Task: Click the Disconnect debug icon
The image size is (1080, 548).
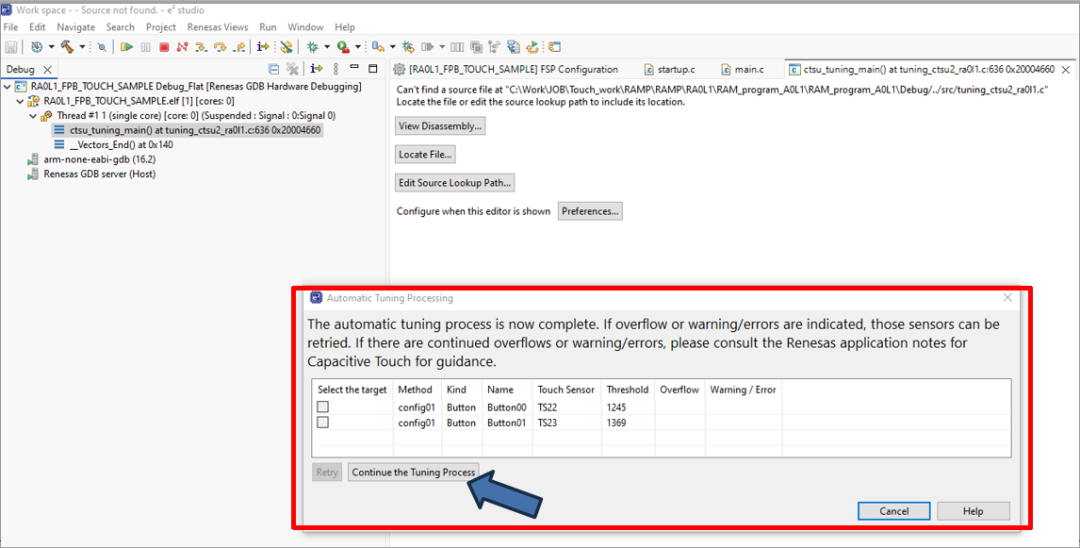Action: tap(182, 47)
